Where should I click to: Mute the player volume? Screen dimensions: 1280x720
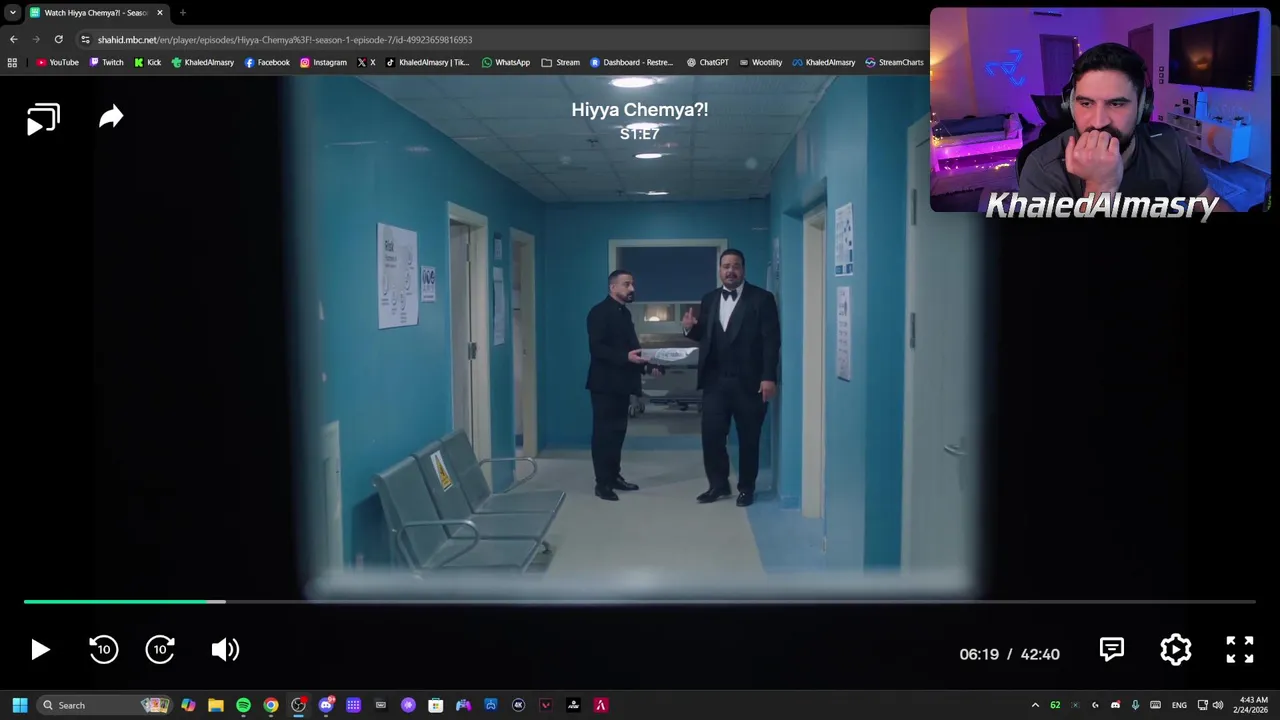225,650
